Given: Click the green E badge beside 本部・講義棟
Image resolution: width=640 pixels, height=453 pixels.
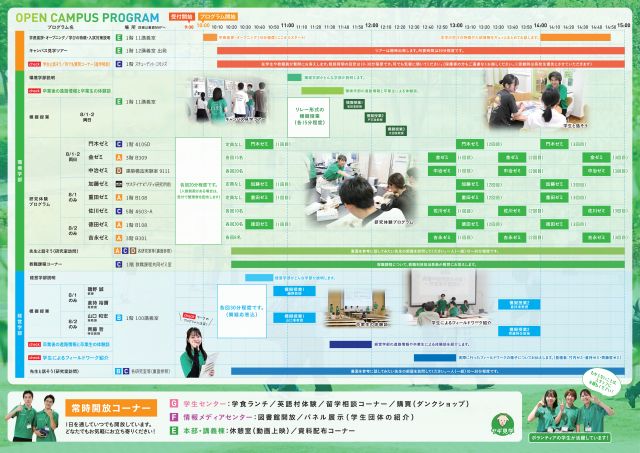Looking at the screenshot, I should pos(174,431).
